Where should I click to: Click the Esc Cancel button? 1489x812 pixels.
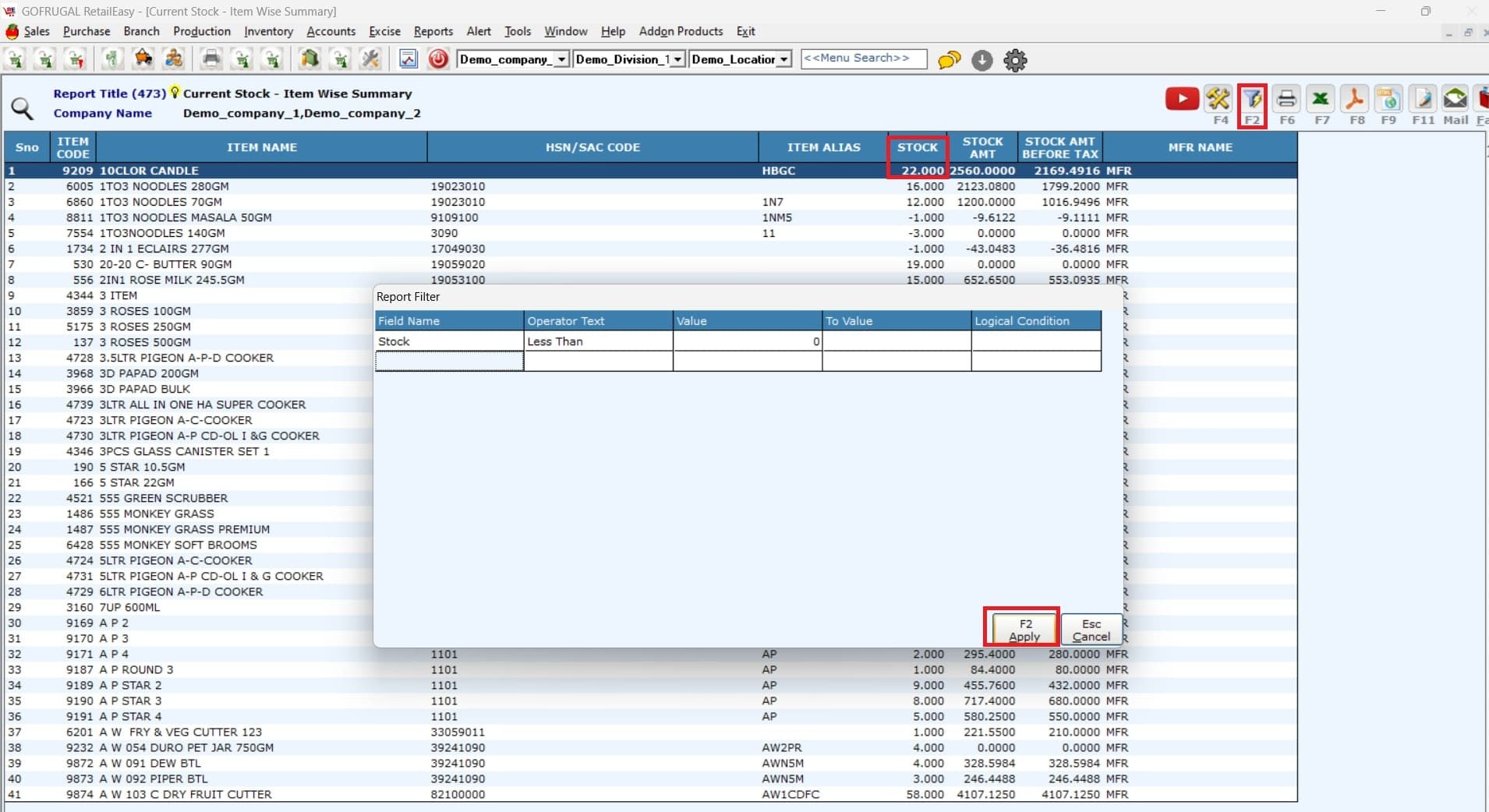pos(1091,630)
